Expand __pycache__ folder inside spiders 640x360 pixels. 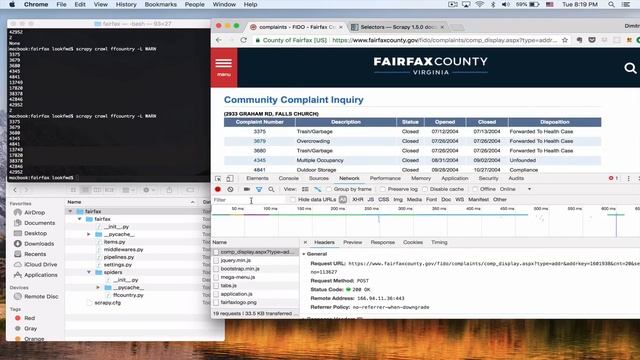click(98, 287)
